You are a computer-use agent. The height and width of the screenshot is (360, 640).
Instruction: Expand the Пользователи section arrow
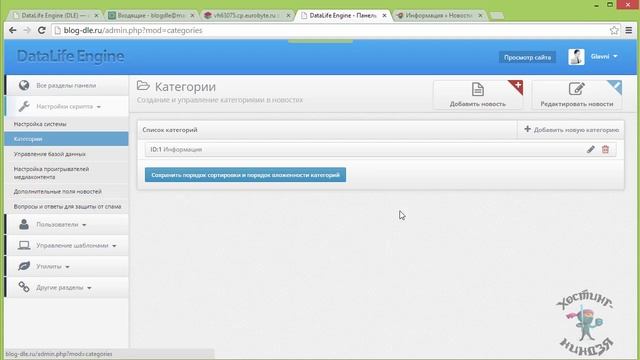(x=84, y=225)
